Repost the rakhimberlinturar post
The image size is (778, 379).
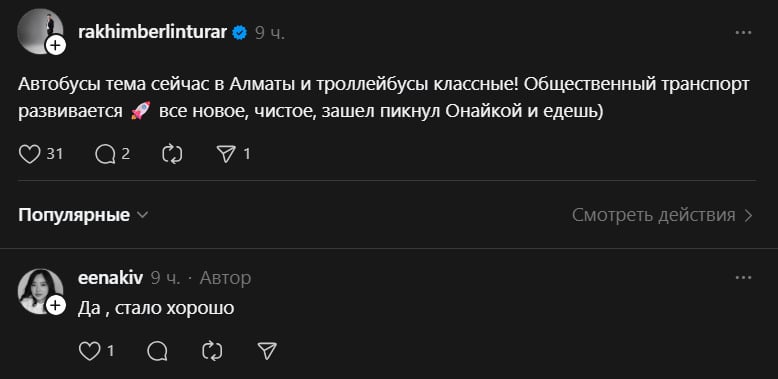[x=172, y=154]
